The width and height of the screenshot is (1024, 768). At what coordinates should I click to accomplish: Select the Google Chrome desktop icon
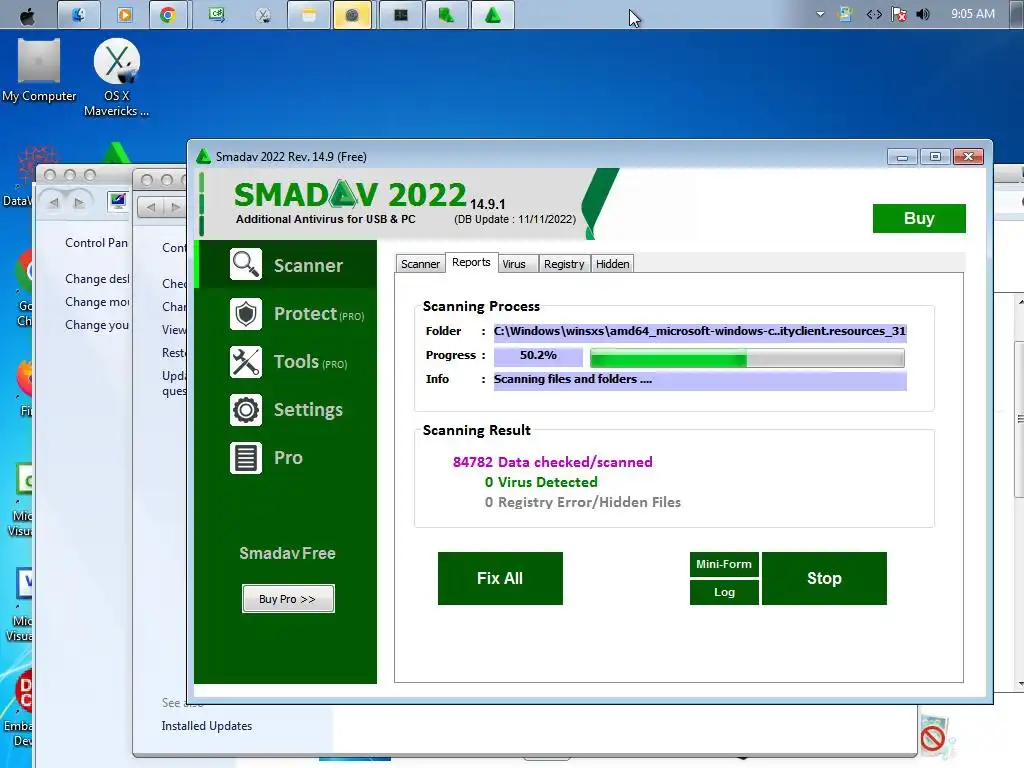click(24, 289)
